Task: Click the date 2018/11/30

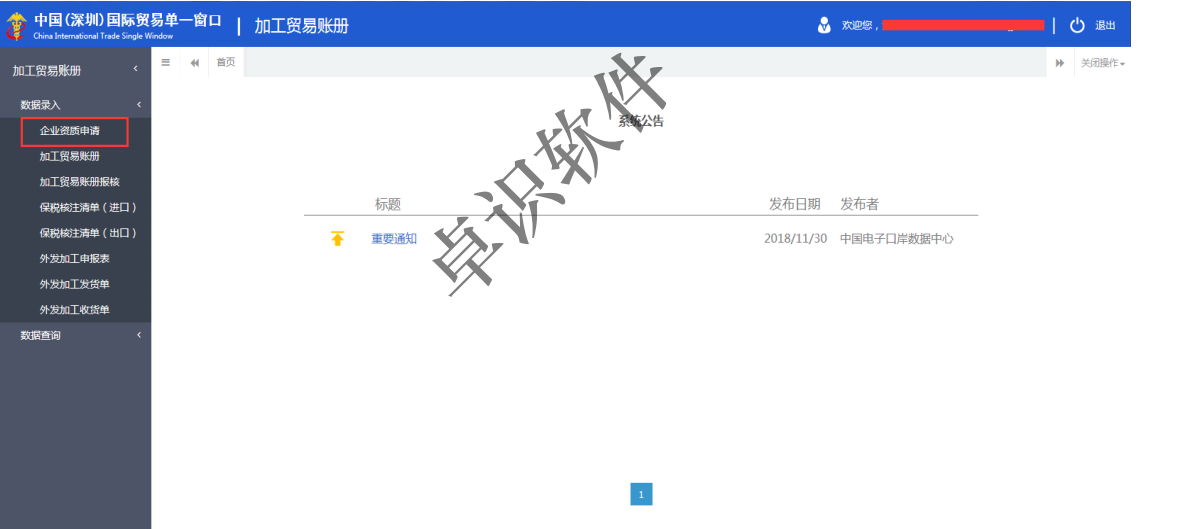Action: (x=795, y=239)
